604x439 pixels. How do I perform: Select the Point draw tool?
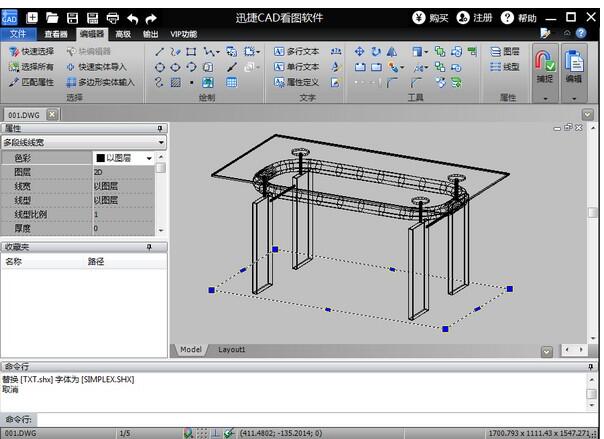pos(191,82)
